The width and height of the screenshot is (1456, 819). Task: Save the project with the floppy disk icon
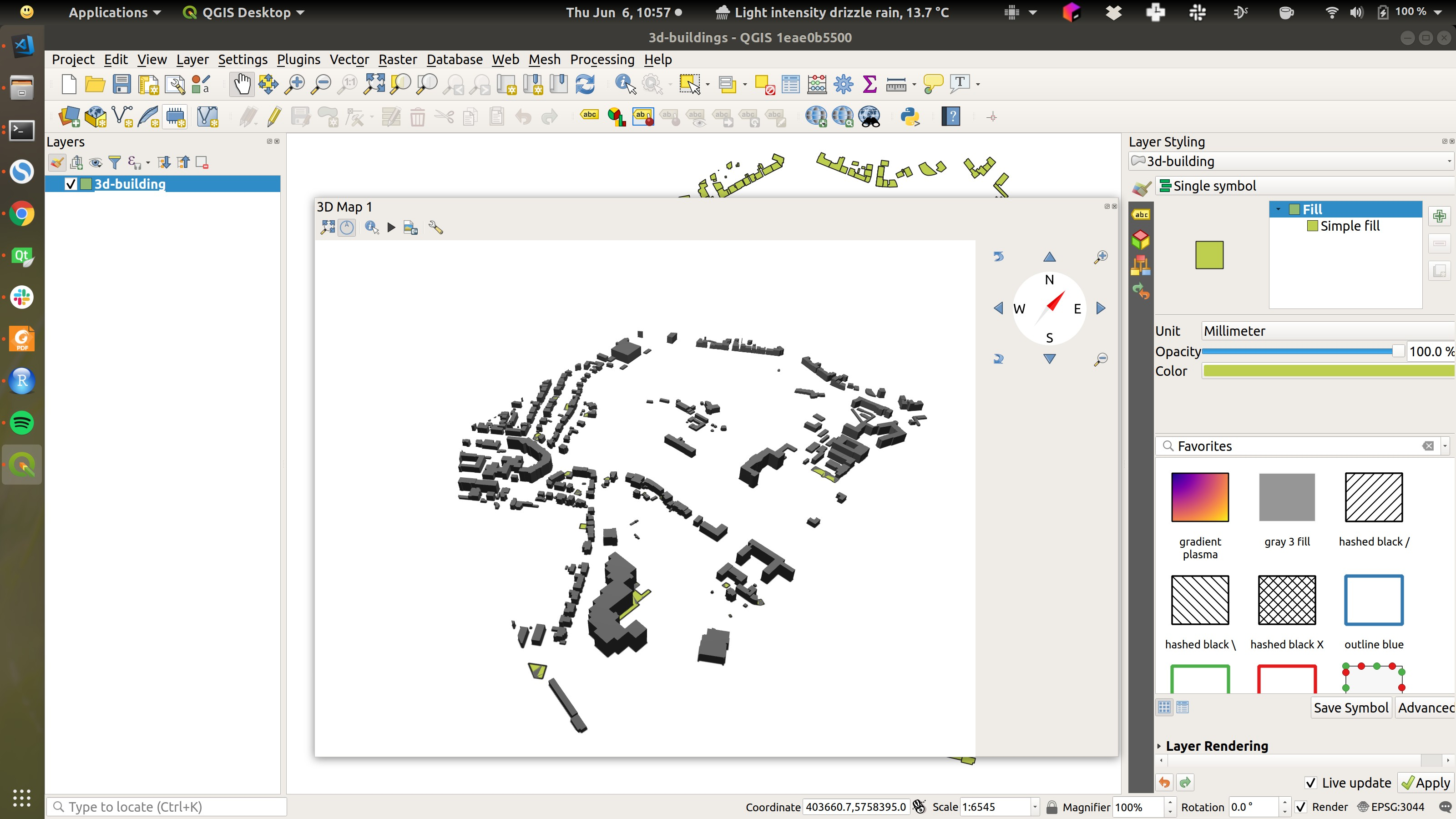pos(121,85)
